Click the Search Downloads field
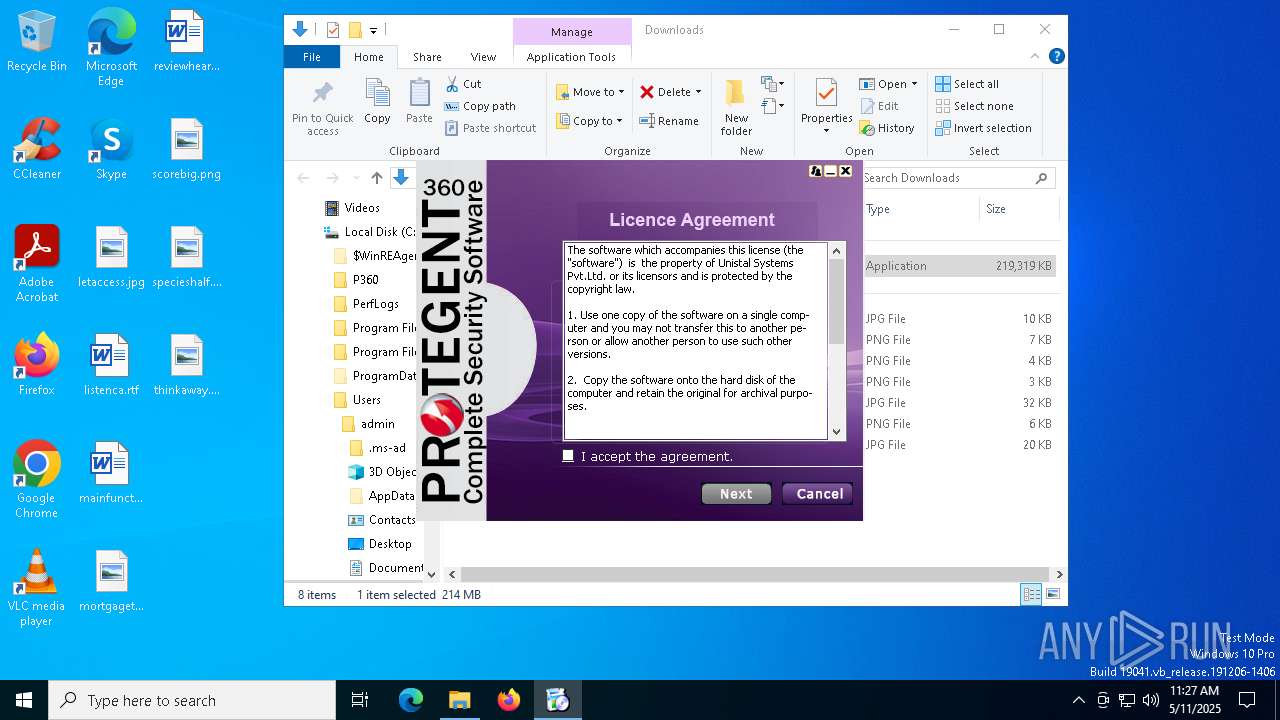This screenshot has height=720, width=1280. coord(958,178)
